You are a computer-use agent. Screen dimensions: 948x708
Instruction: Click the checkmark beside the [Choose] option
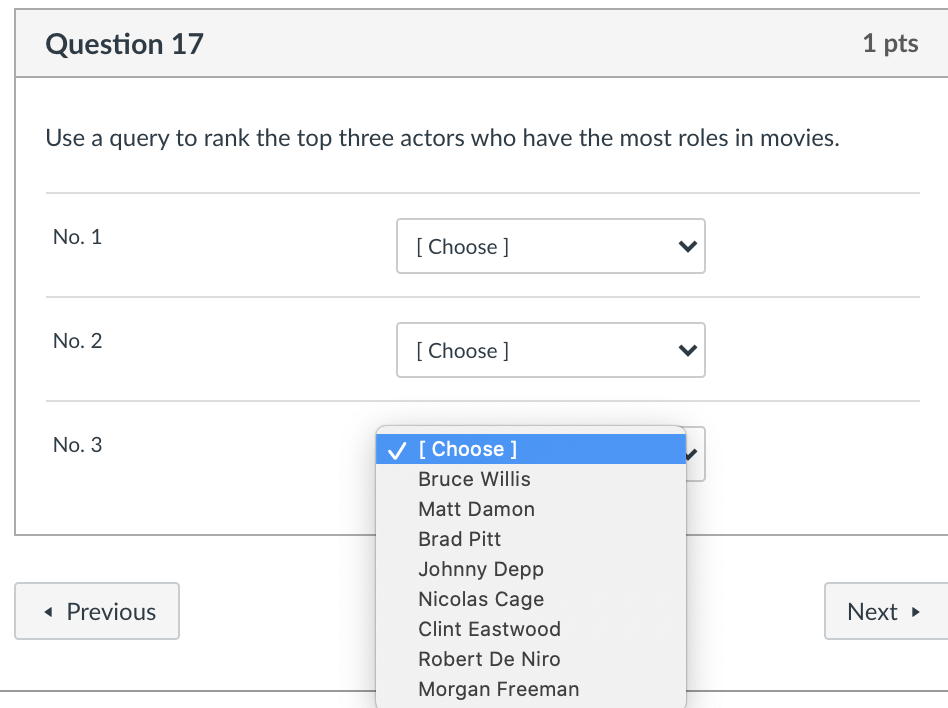(x=397, y=450)
